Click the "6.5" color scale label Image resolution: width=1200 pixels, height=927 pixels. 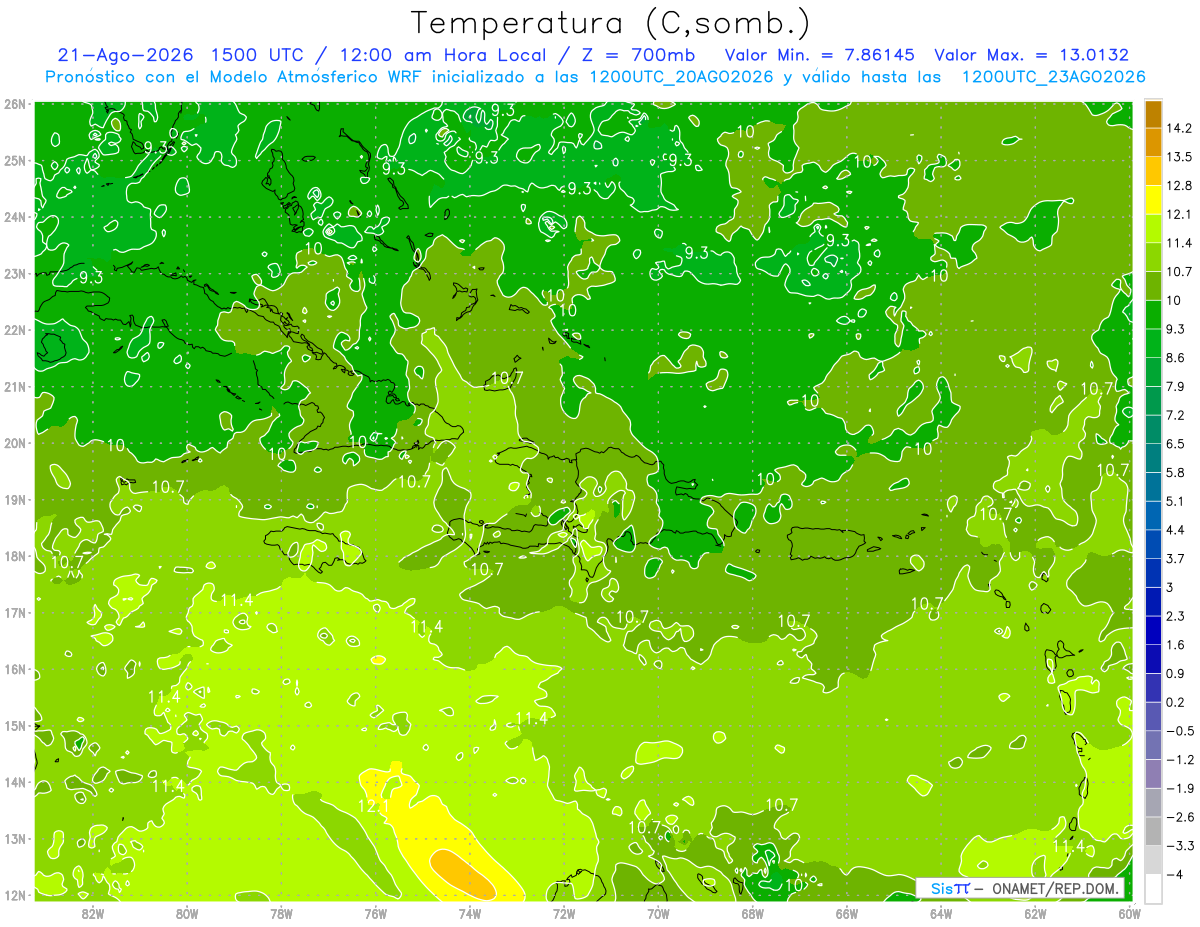click(1175, 443)
